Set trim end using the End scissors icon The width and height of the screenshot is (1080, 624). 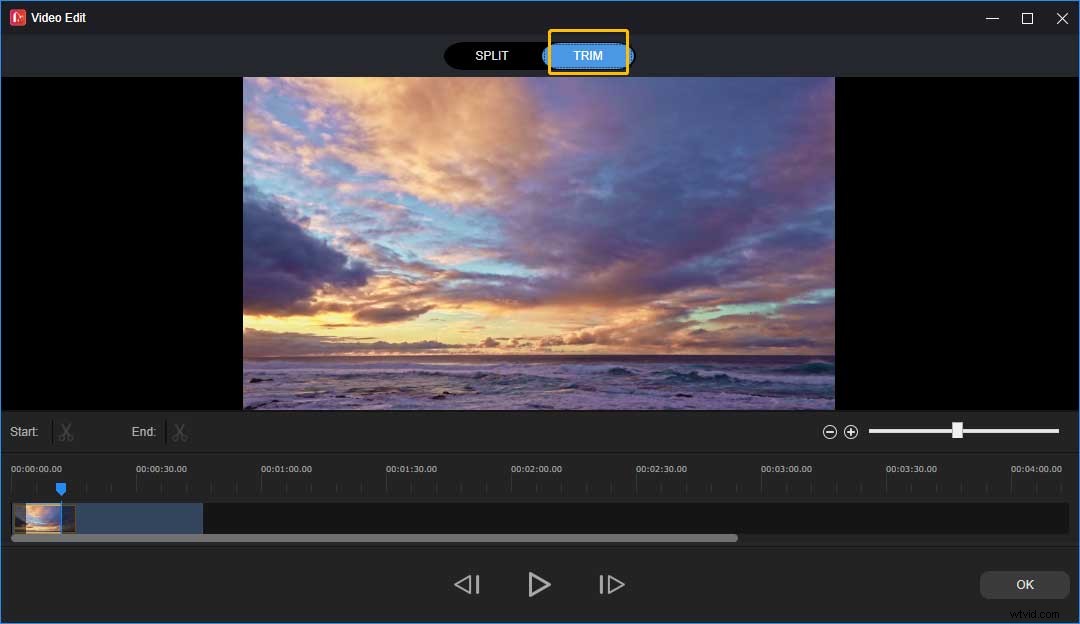179,431
